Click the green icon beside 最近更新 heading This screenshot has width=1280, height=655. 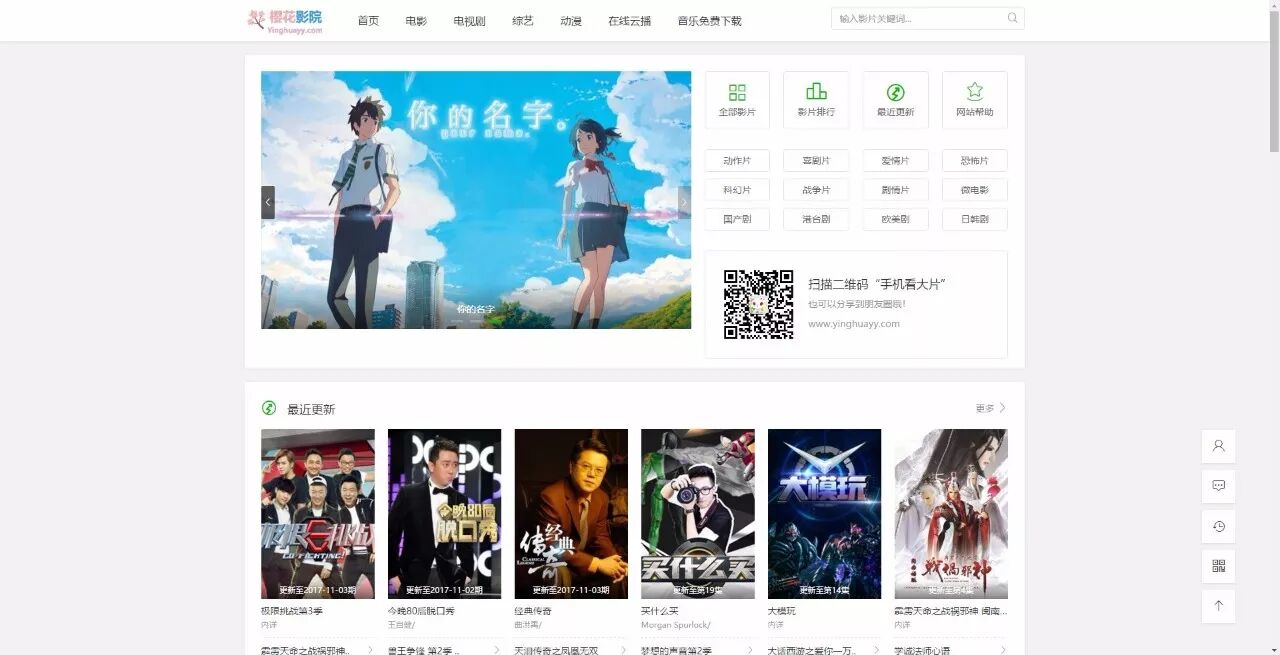pyautogui.click(x=269, y=408)
